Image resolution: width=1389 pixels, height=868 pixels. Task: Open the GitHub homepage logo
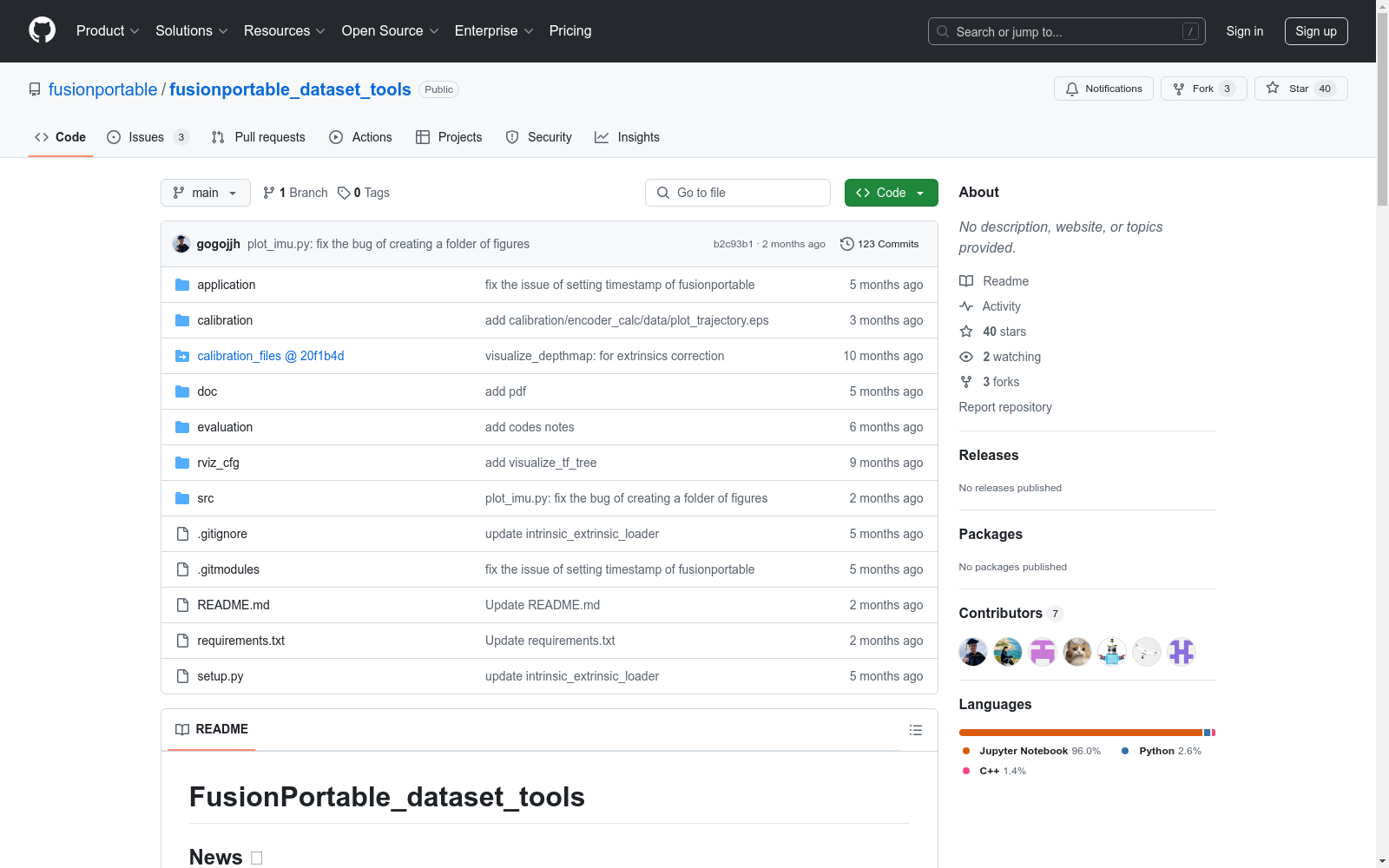42,30
